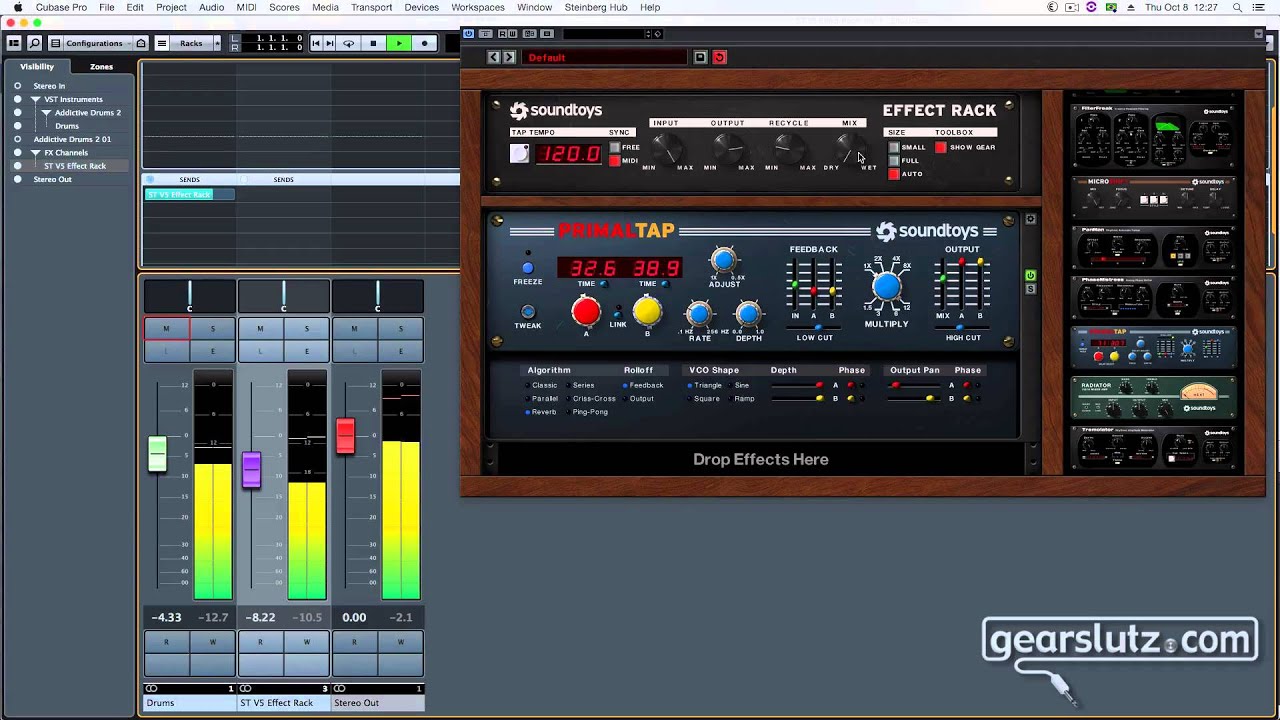1280x720 pixels.
Task: Go to previous marker in the transport
Action: tap(317, 43)
